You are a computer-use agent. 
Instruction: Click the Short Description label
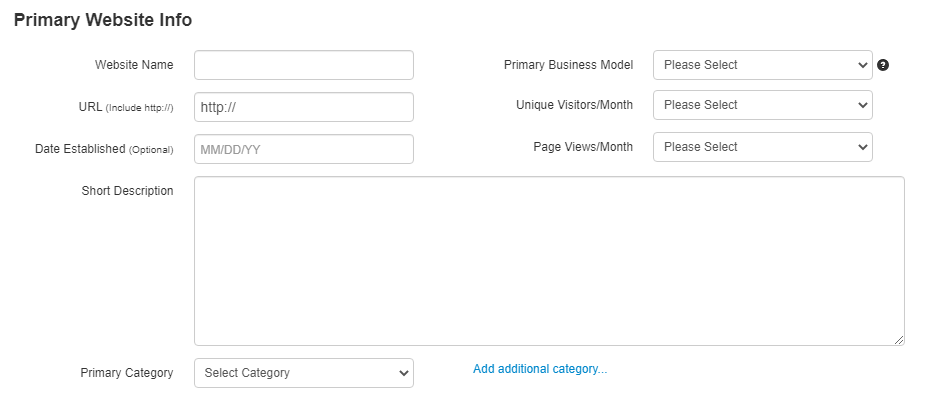point(127,191)
